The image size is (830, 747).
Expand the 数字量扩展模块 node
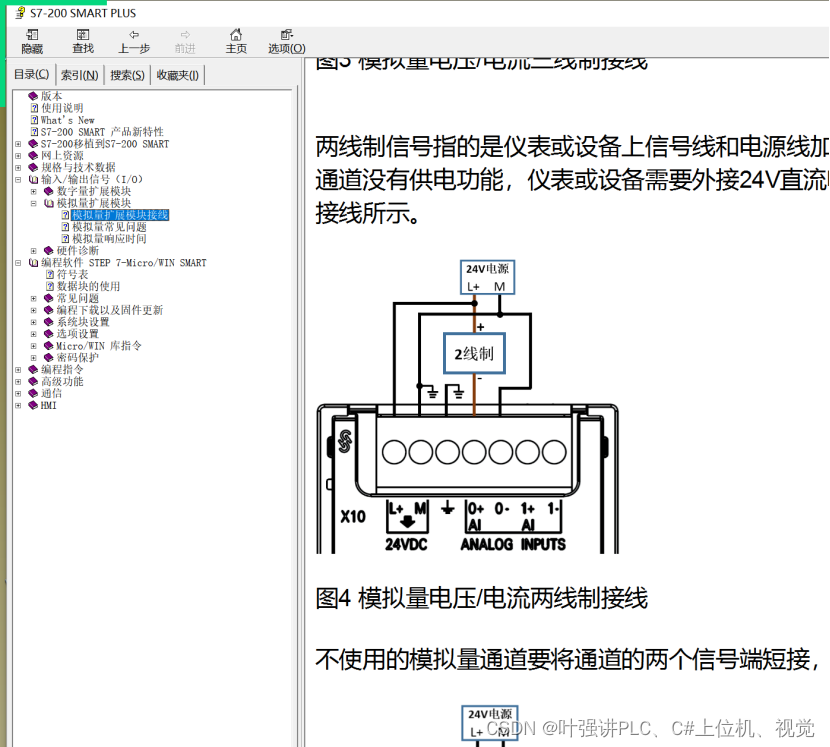click(33, 192)
